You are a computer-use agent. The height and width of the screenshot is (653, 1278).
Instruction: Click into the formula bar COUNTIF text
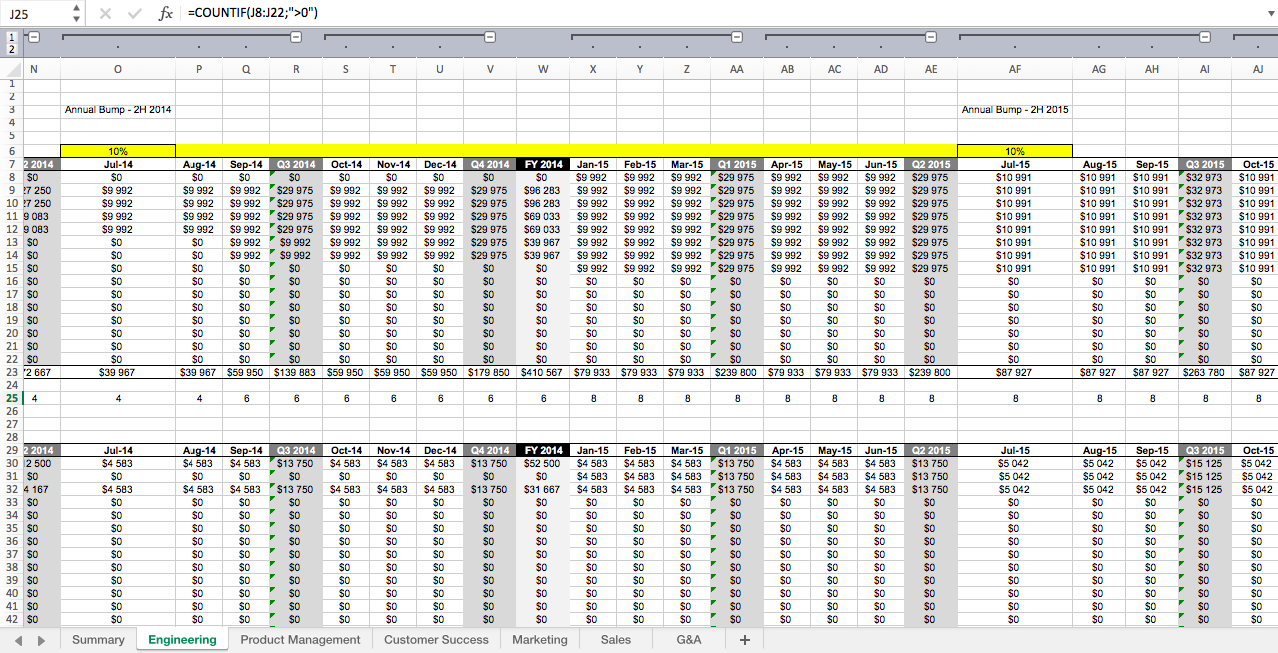point(253,14)
